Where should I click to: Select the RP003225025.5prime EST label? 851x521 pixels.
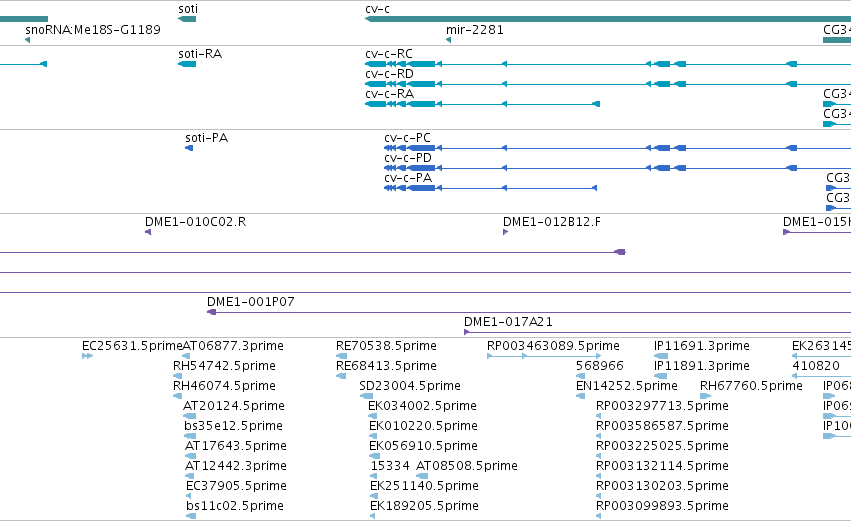tap(662, 446)
